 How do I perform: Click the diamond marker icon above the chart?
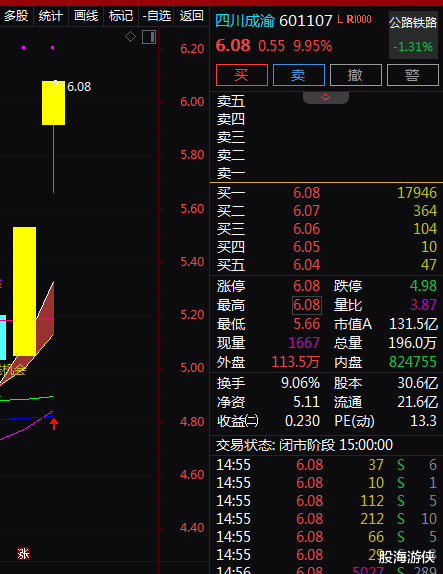(130, 37)
